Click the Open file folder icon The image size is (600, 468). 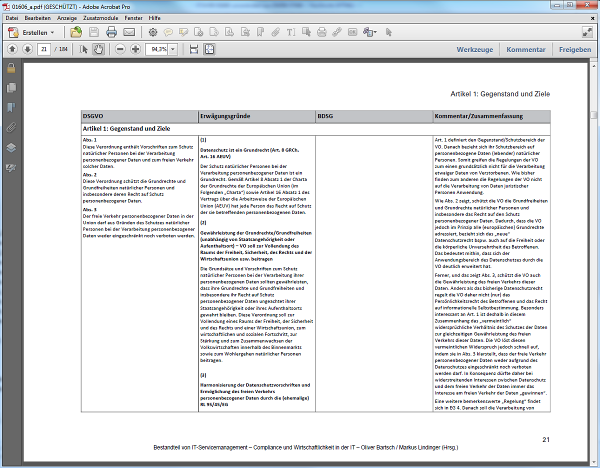pyautogui.click(x=76, y=32)
